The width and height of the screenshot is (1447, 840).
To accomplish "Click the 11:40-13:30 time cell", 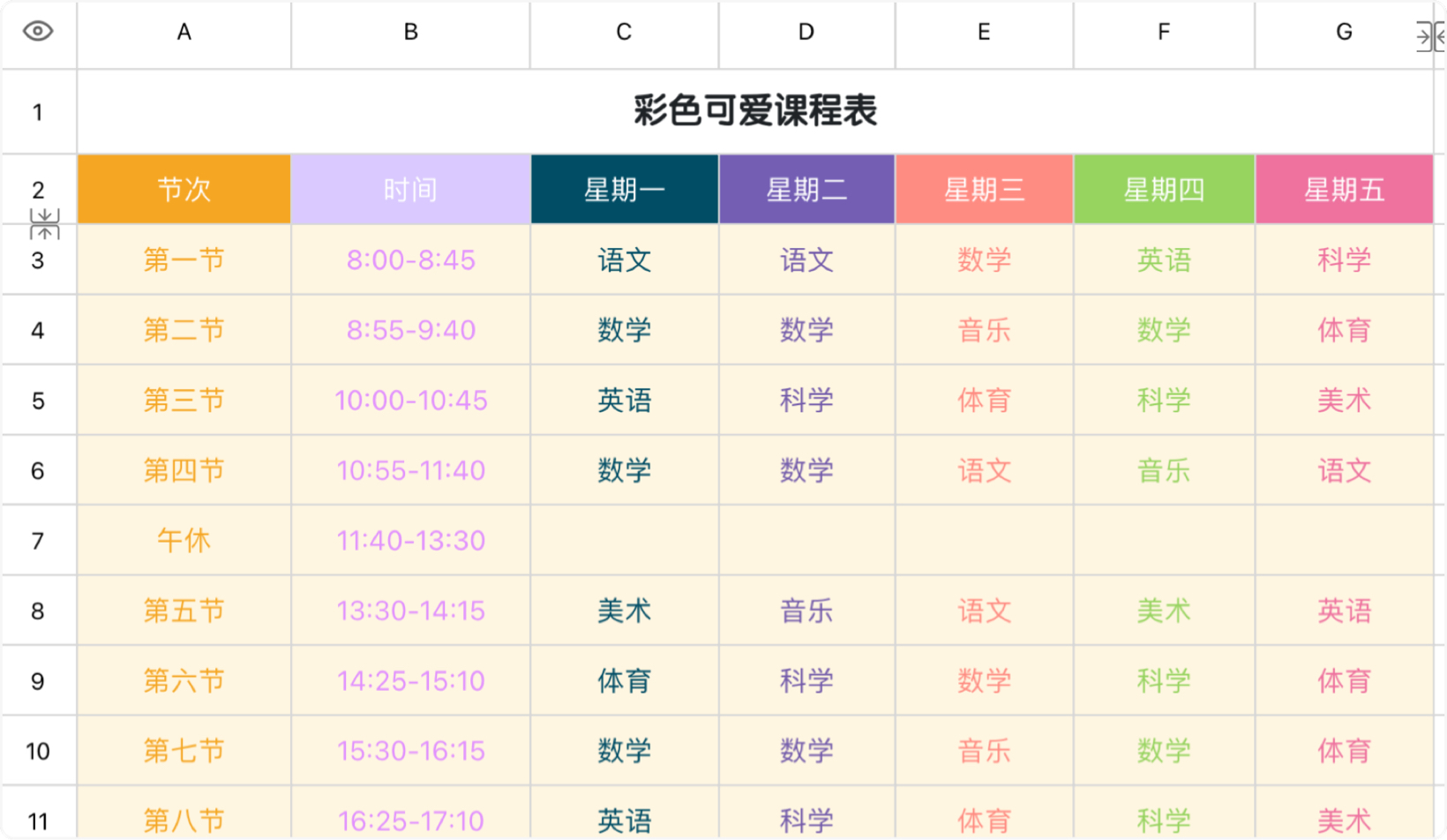I will [410, 541].
